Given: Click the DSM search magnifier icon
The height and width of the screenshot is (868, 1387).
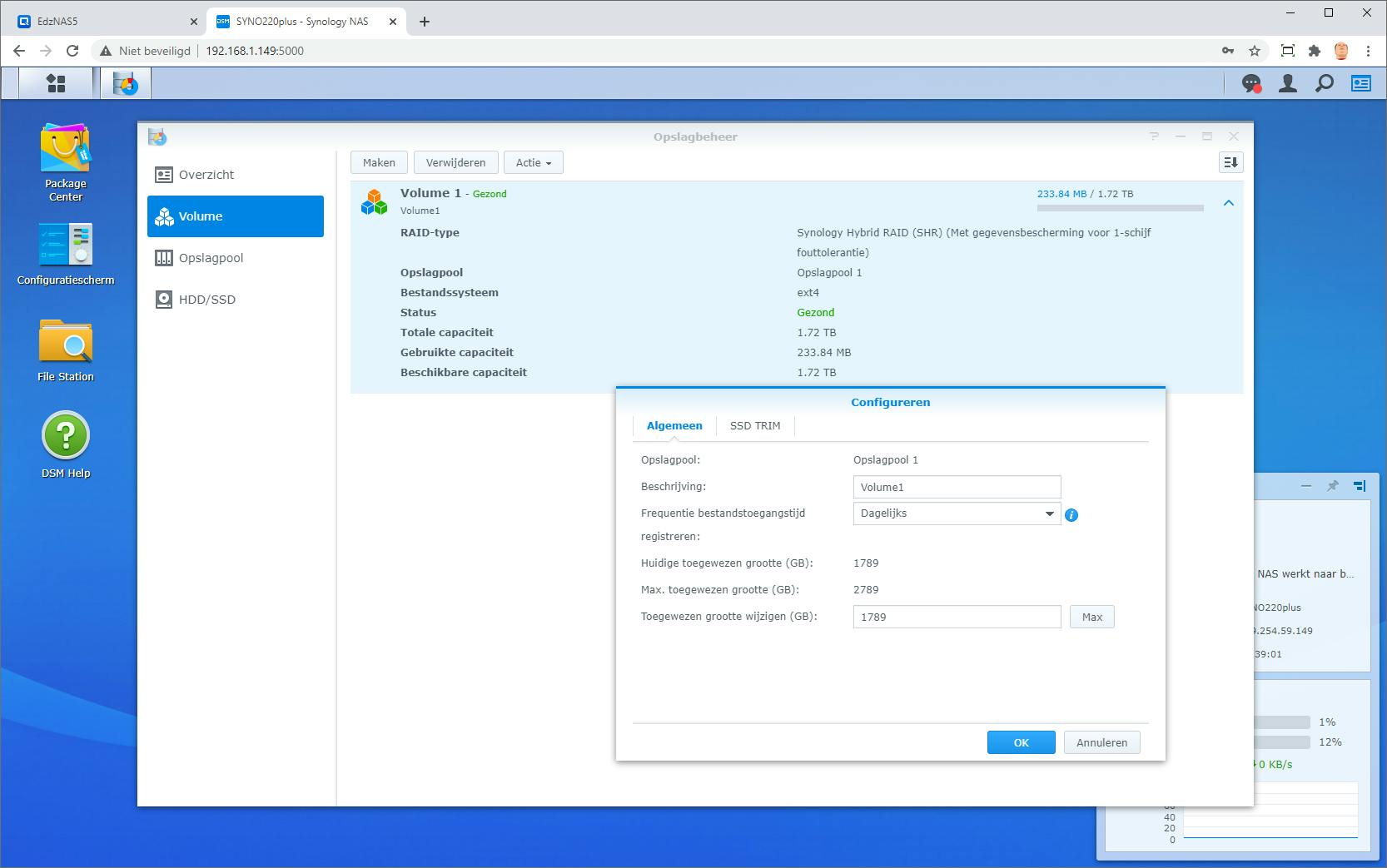Looking at the screenshot, I should [x=1325, y=83].
